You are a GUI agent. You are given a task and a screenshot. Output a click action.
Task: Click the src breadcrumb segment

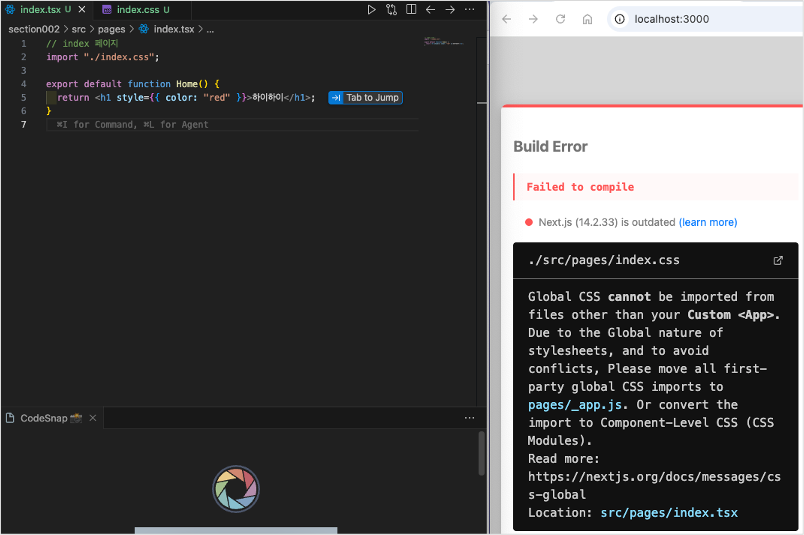(x=78, y=29)
